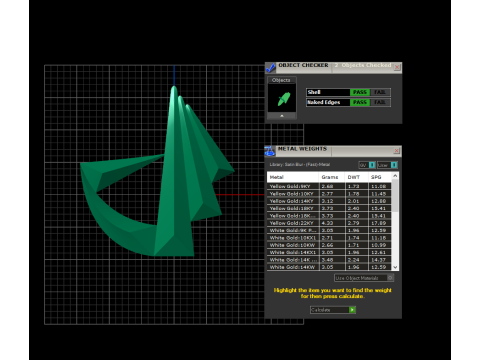Image resolution: width=480 pixels, height=360 pixels.
Task: Select the White Gold:14KW row
Action: click(x=329, y=267)
